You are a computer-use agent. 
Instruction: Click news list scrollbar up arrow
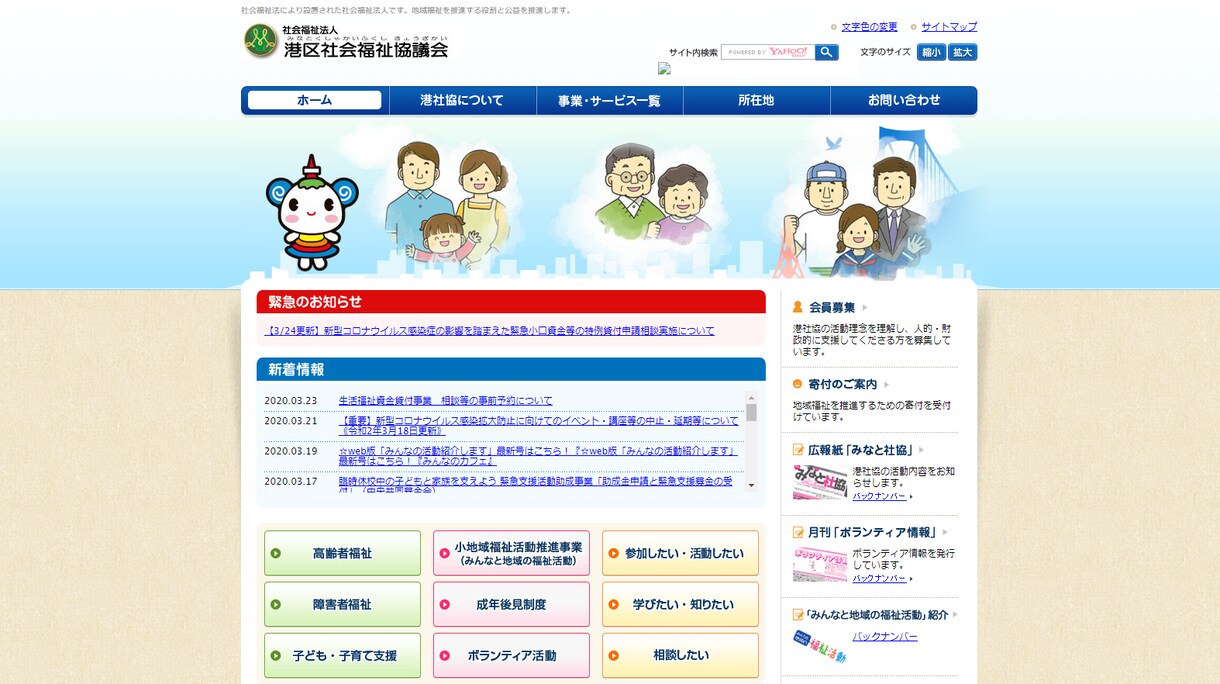751,397
